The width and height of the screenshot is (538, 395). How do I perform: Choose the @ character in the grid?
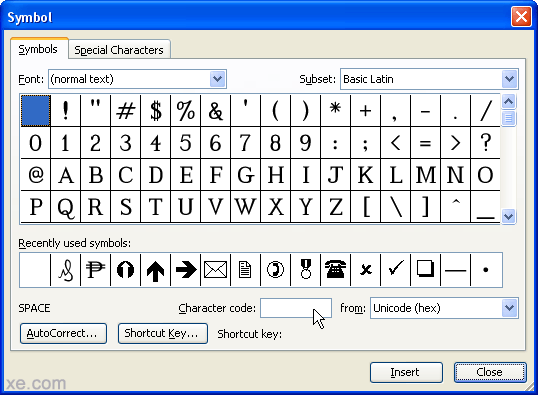36,175
